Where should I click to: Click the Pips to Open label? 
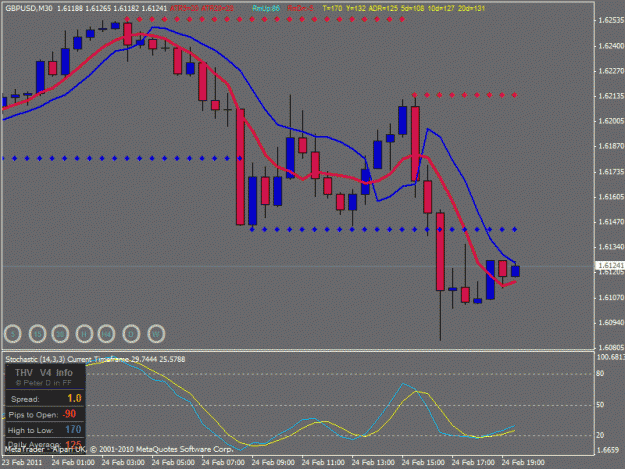[x=33, y=415]
